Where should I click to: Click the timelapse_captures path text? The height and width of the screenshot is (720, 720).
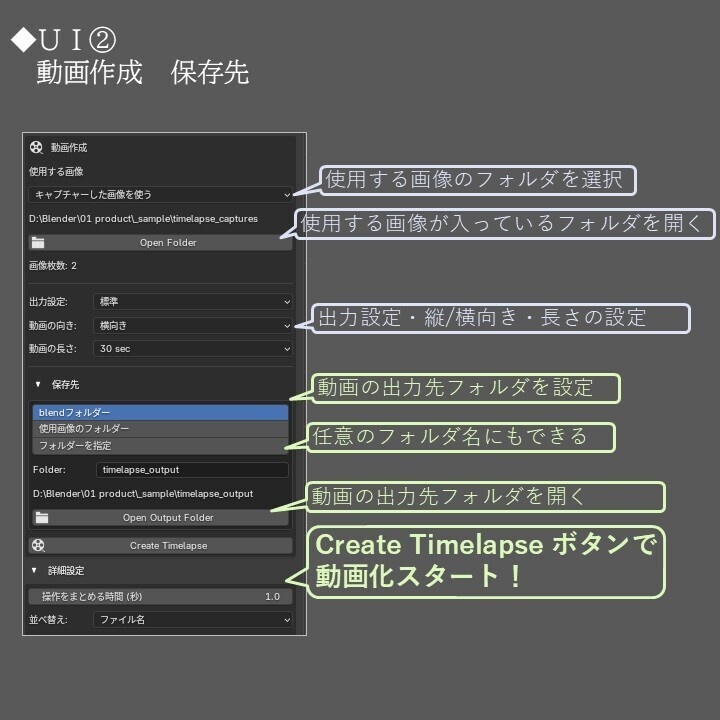tap(143, 219)
